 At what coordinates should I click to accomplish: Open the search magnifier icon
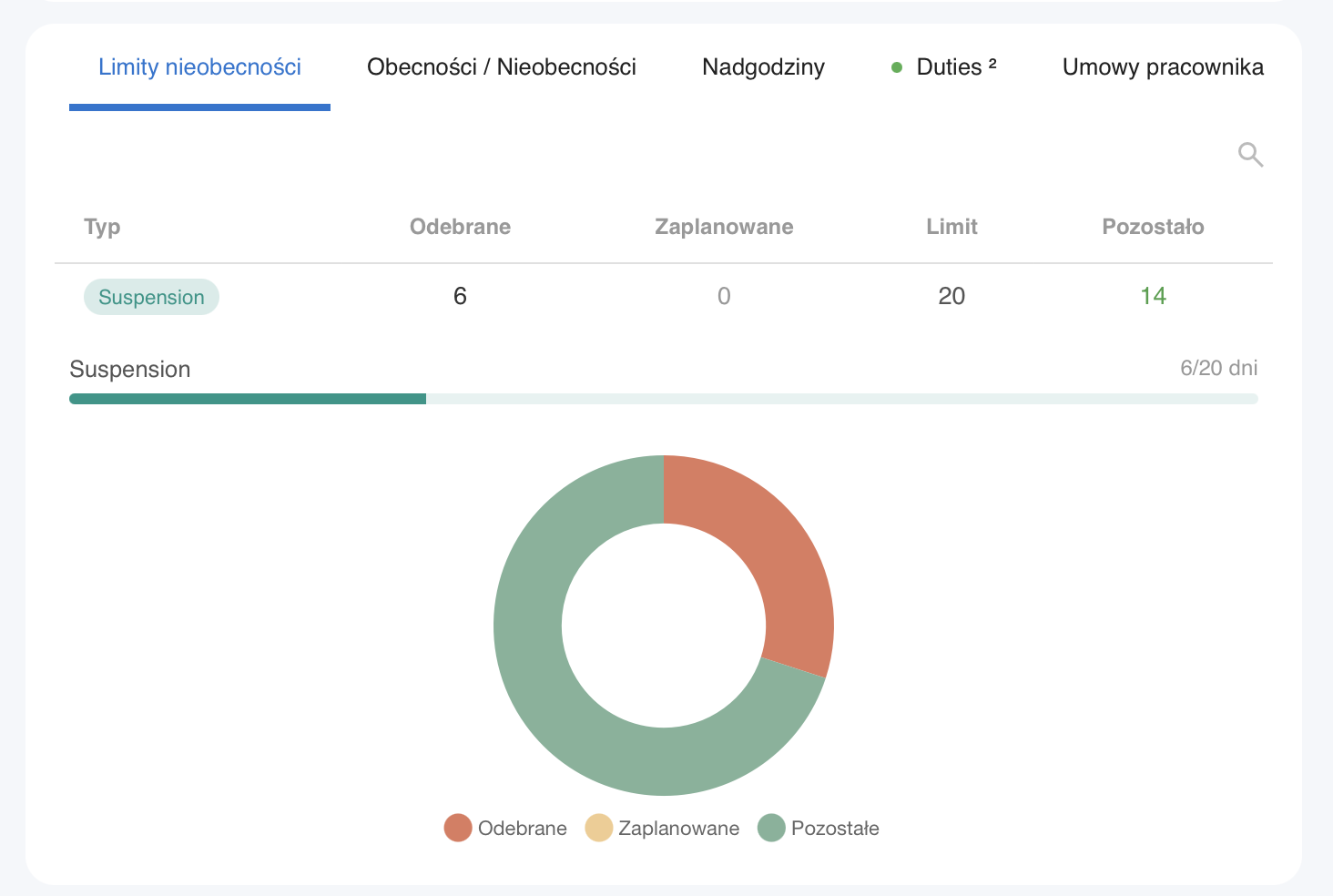[1250, 155]
